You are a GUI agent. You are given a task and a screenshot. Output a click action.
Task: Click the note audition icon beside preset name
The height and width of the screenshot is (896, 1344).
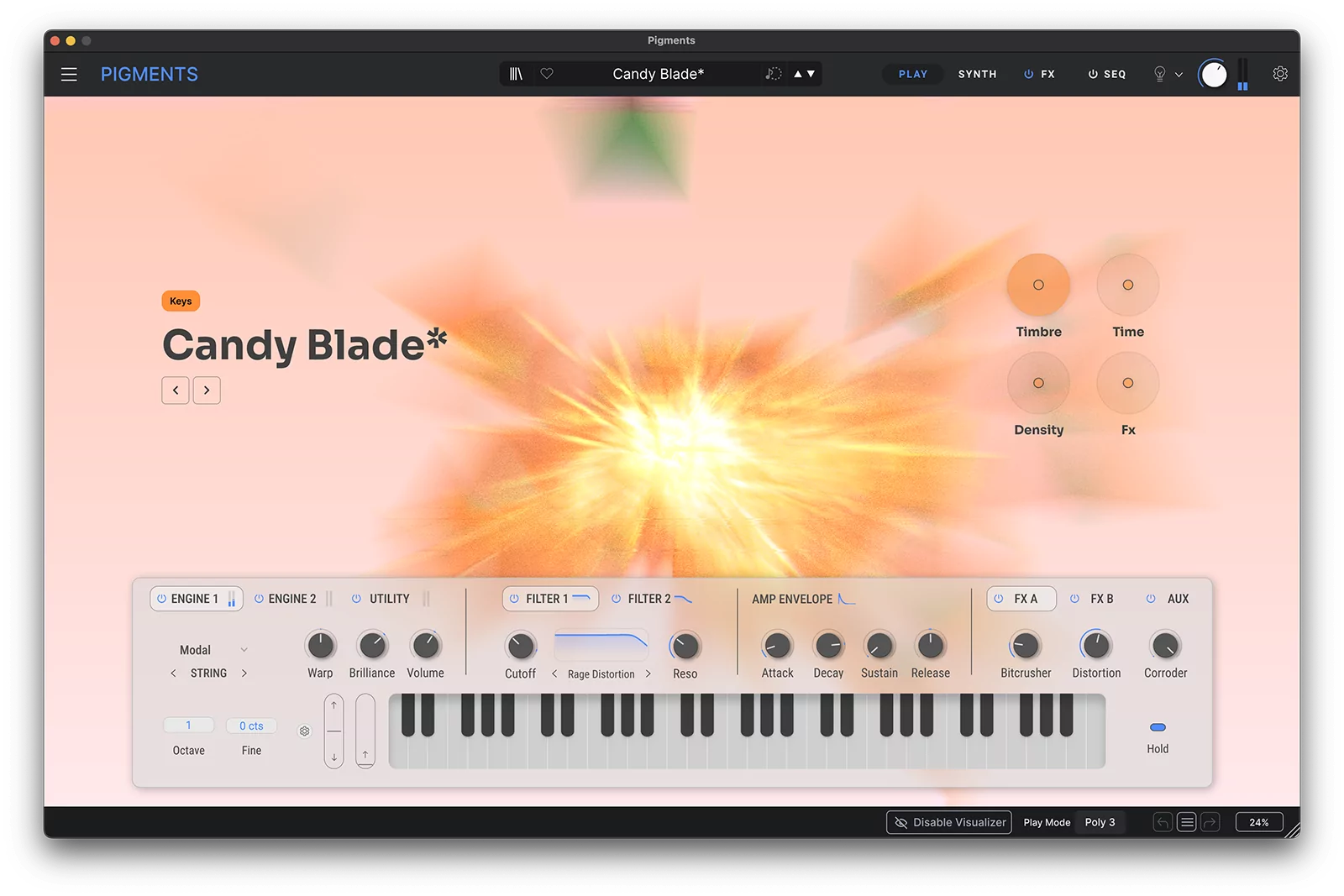772,74
